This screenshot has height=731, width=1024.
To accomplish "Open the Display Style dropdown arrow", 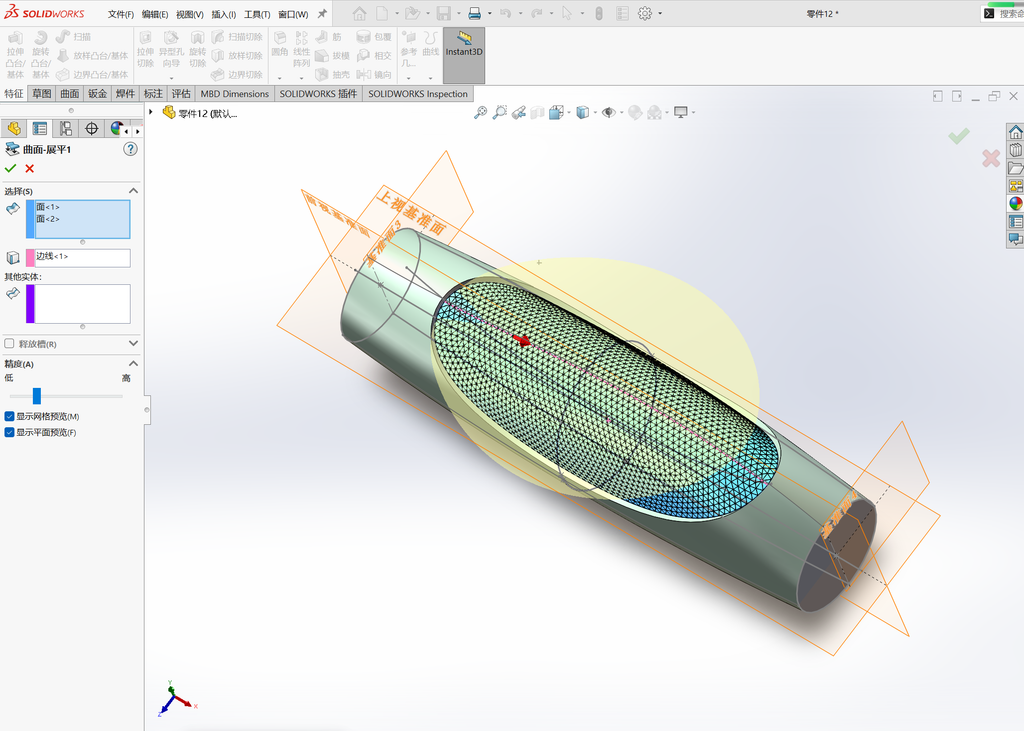I will 595,113.
